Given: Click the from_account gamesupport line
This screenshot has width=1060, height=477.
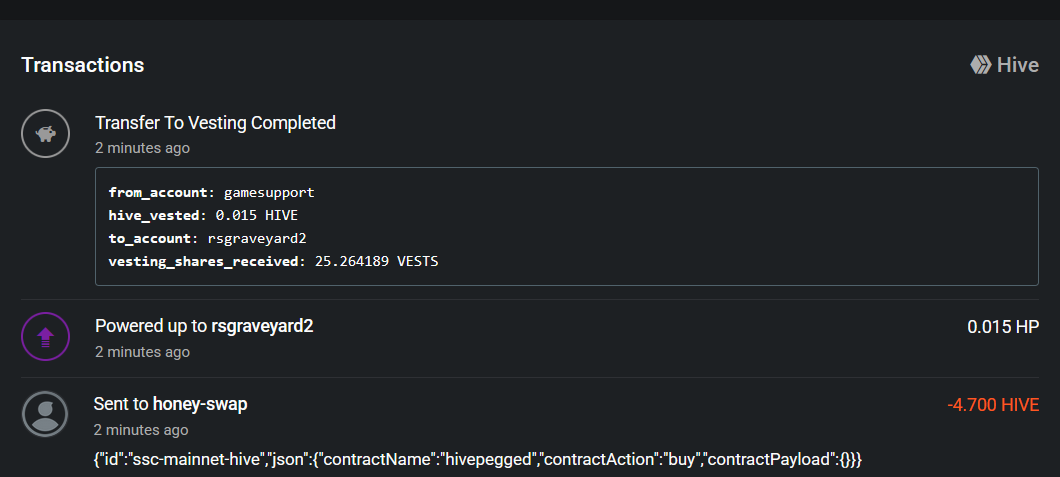Looking at the screenshot, I should (x=212, y=193).
